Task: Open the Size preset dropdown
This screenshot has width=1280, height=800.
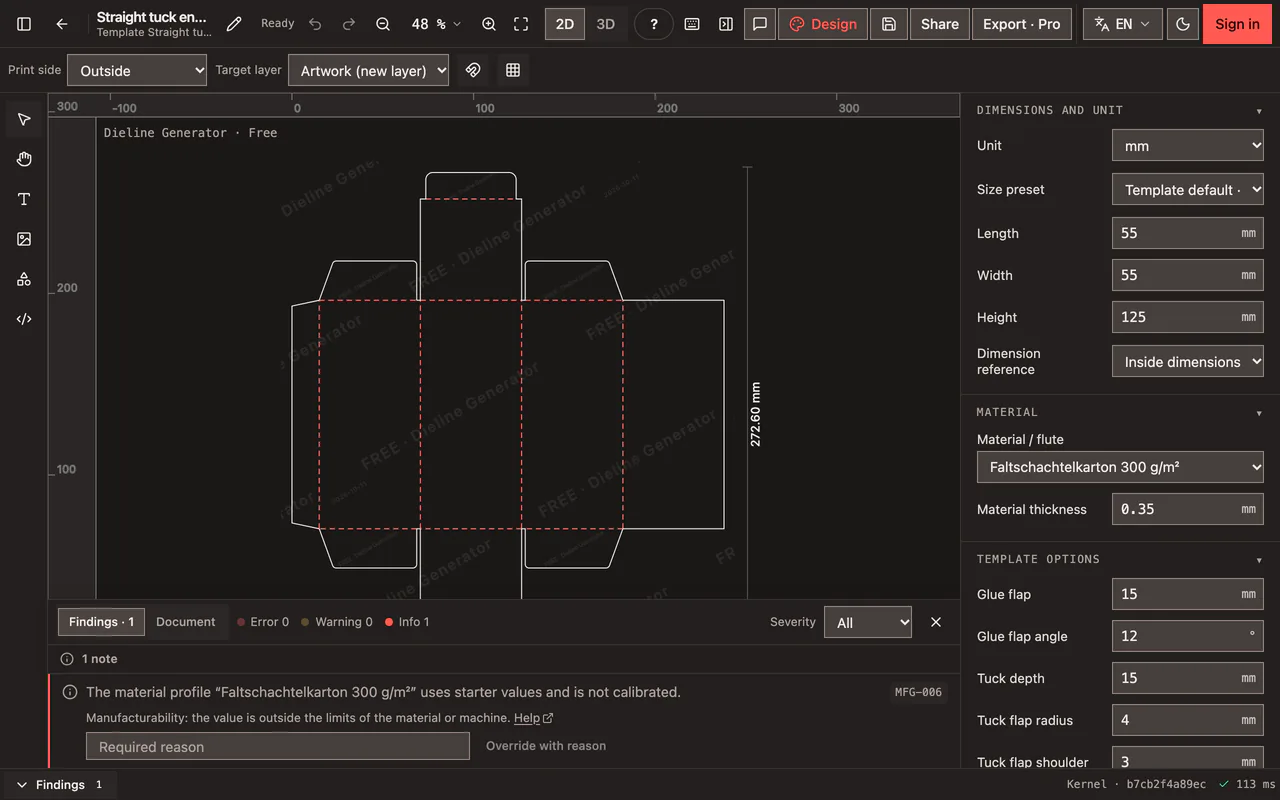Action: coord(1188,189)
